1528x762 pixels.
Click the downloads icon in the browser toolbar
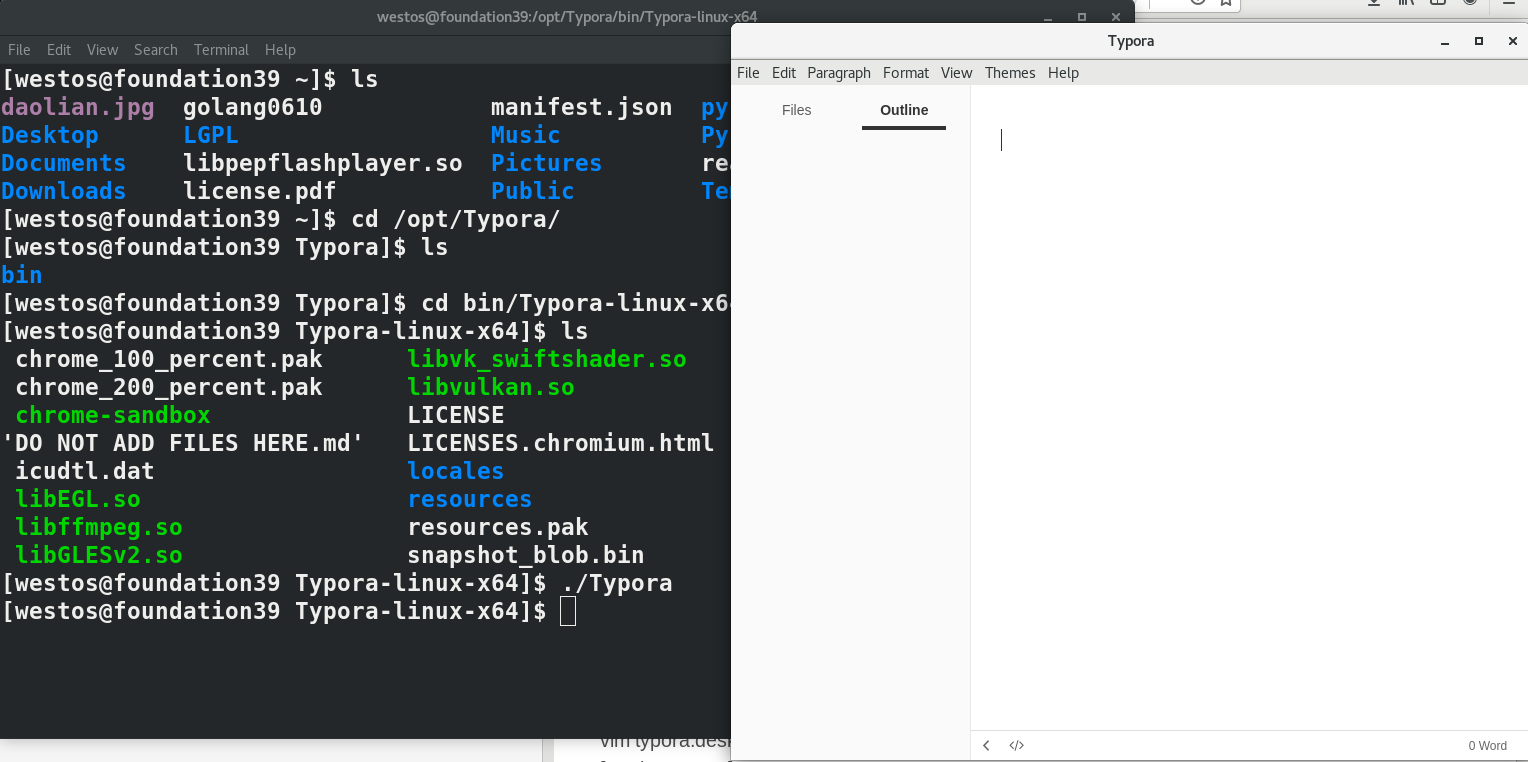point(1375,3)
